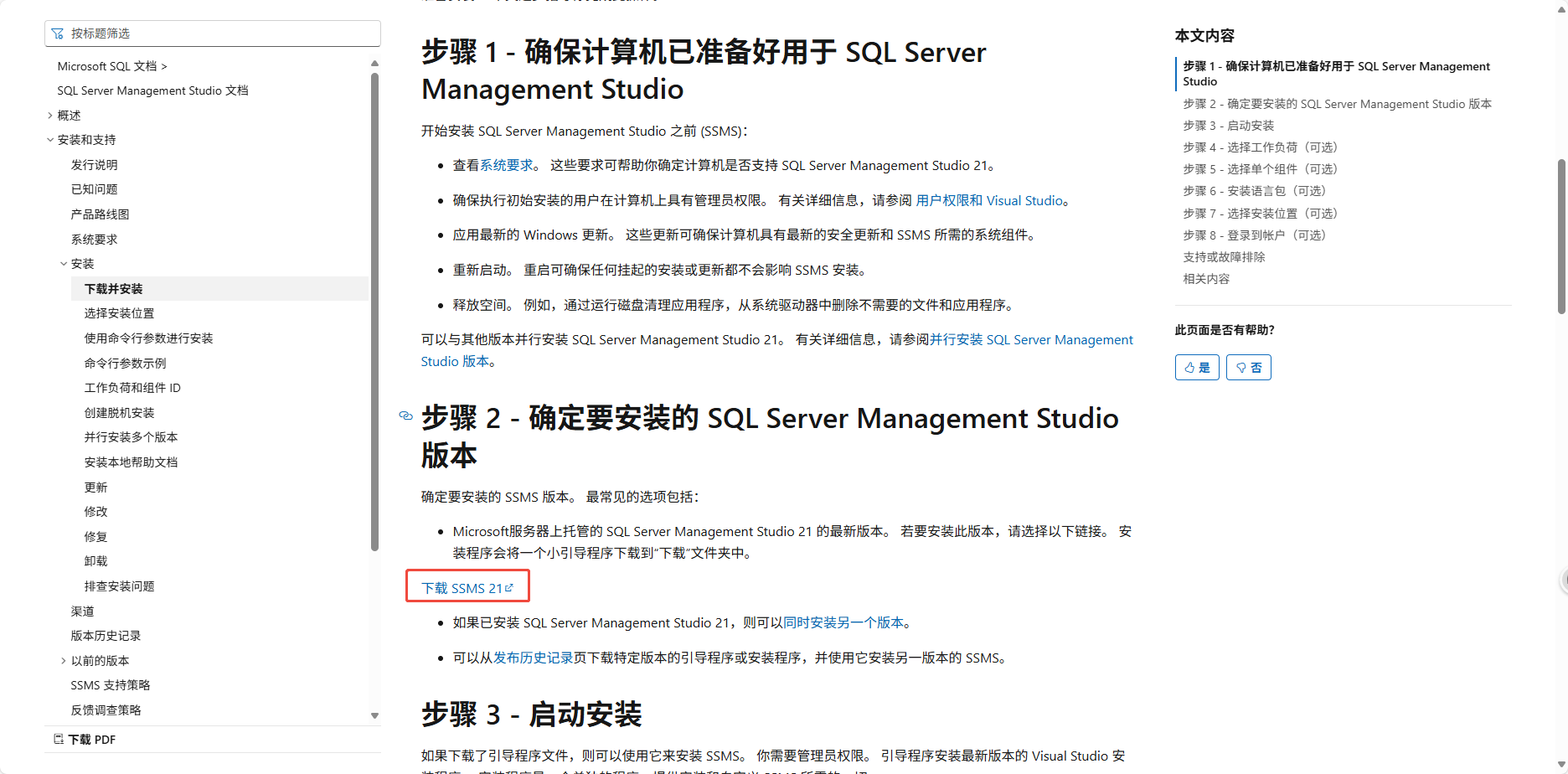
Task: Click the anchor link icon beside 步骤 2 heading
Action: pyautogui.click(x=405, y=416)
